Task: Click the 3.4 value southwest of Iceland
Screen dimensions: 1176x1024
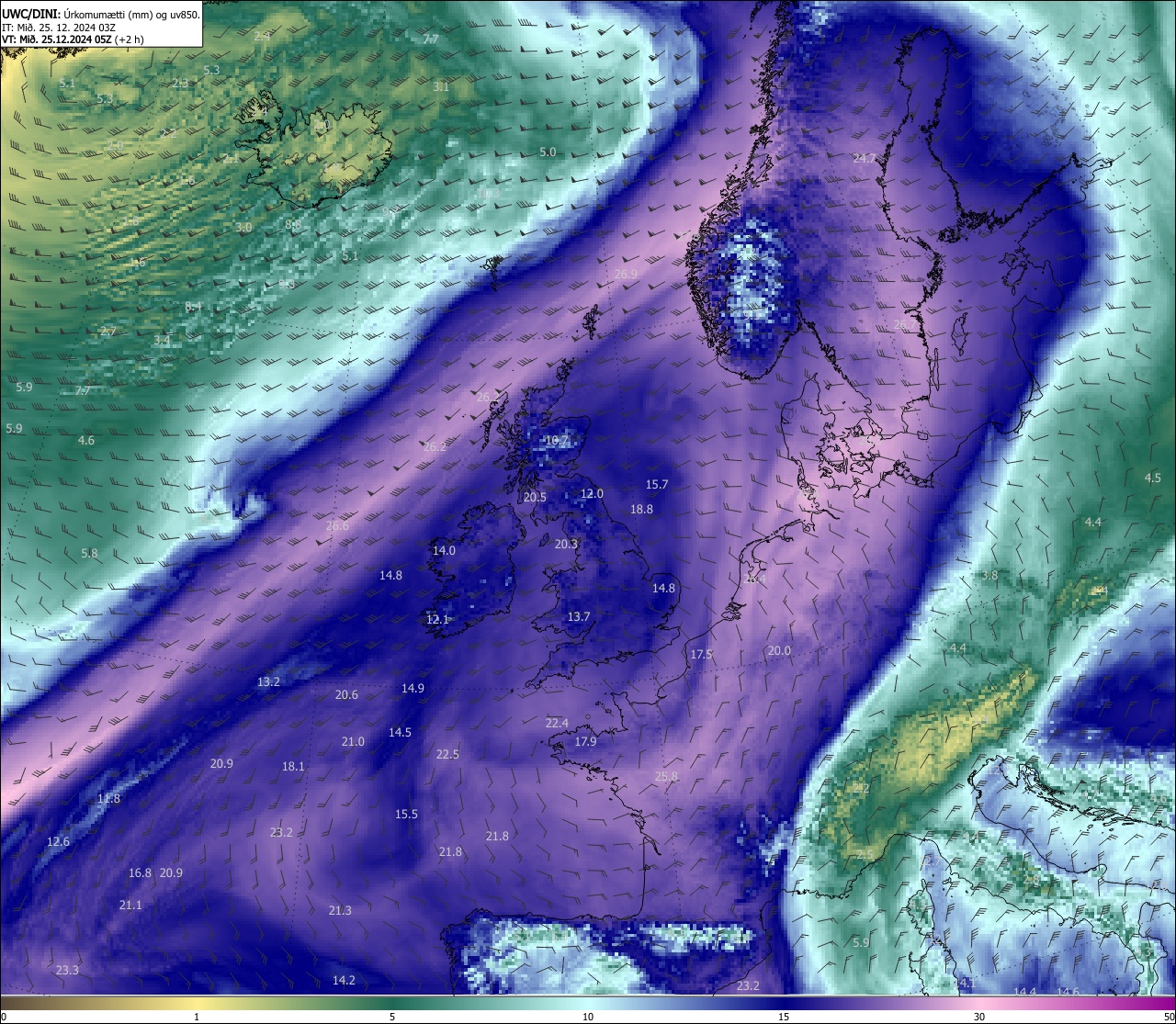Action: pos(162,340)
